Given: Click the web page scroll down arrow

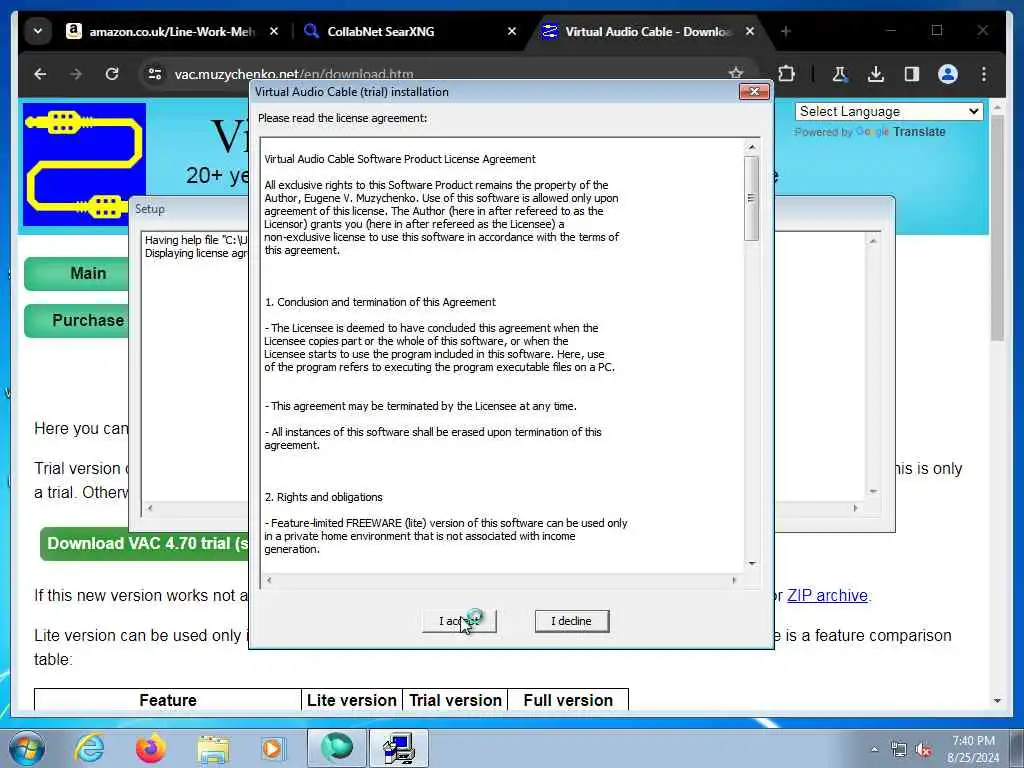Looking at the screenshot, I should coord(997,701).
